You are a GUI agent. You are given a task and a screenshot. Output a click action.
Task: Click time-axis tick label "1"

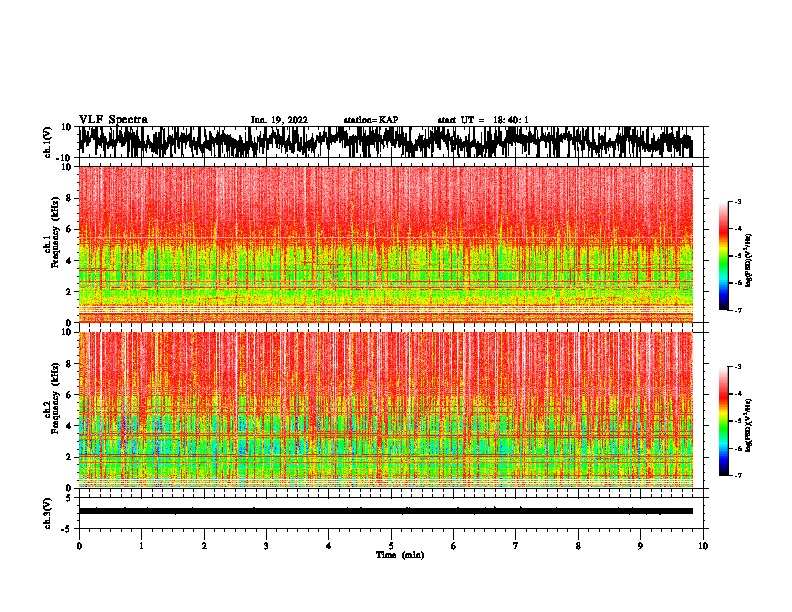pyautogui.click(x=141, y=546)
